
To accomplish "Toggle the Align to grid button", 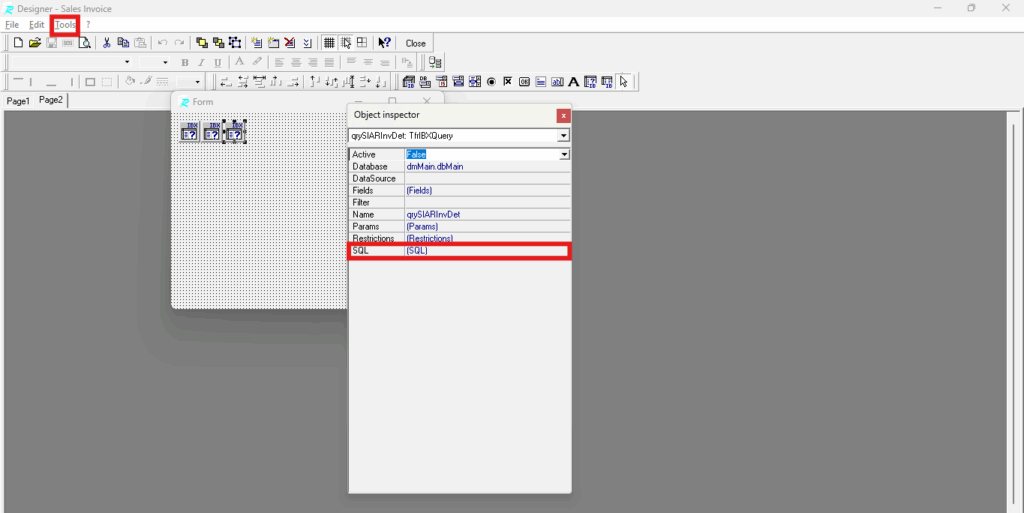I will click(345, 43).
